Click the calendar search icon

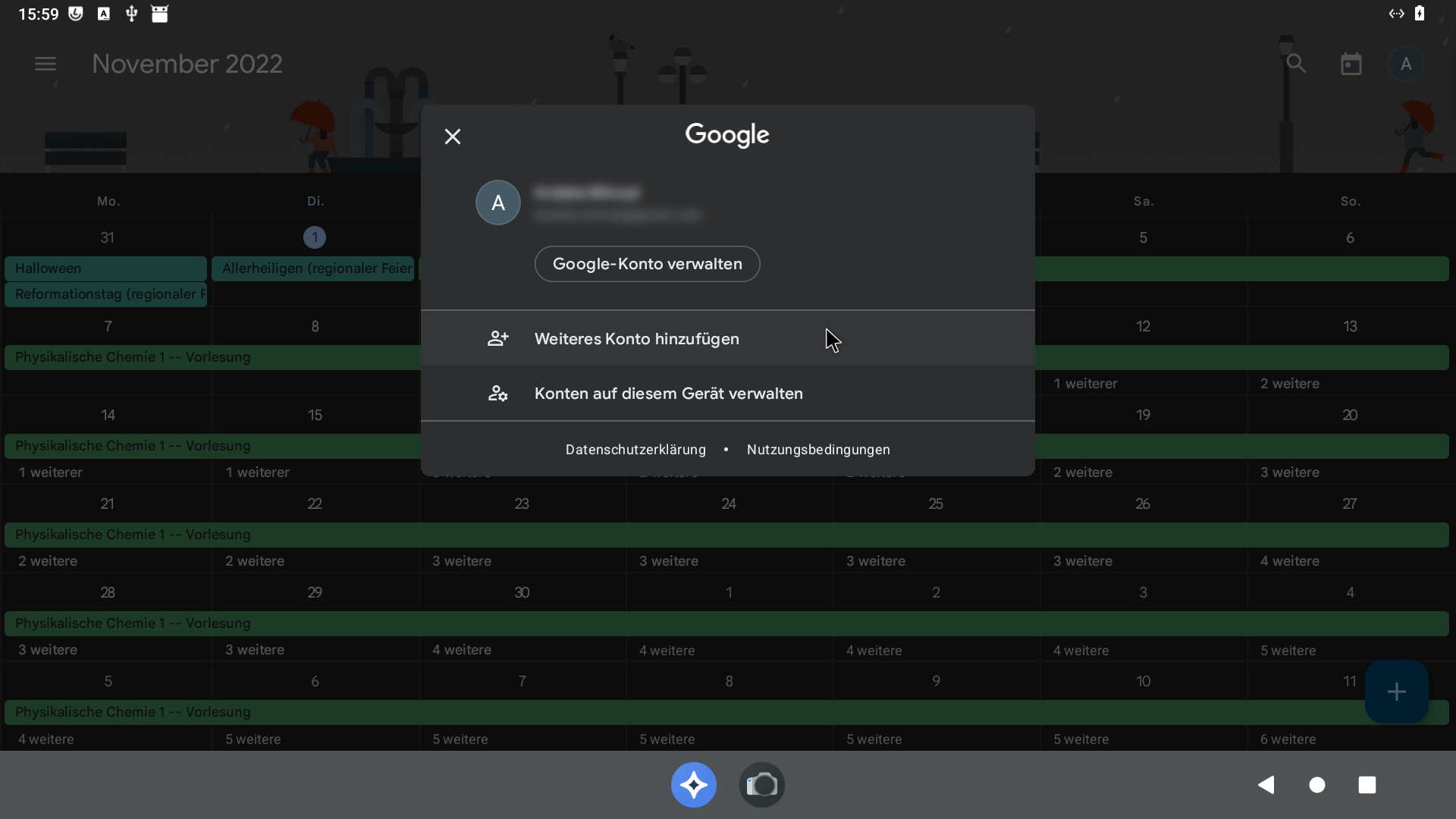[1296, 64]
